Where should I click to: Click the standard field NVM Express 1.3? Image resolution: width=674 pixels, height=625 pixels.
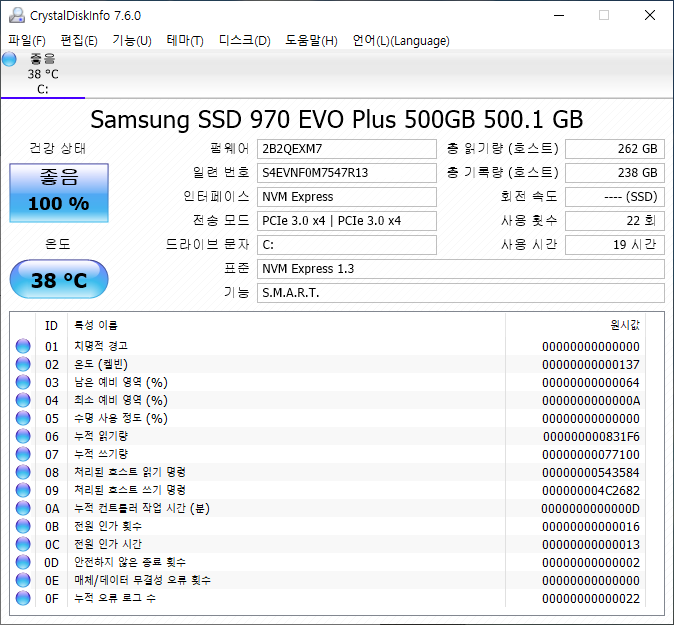(461, 269)
